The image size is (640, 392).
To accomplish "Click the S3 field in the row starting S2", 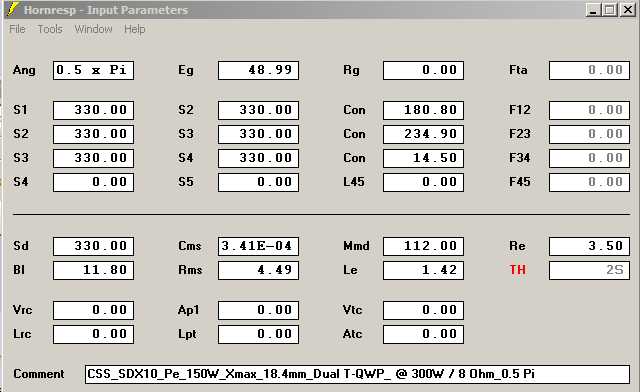I will tap(258, 134).
